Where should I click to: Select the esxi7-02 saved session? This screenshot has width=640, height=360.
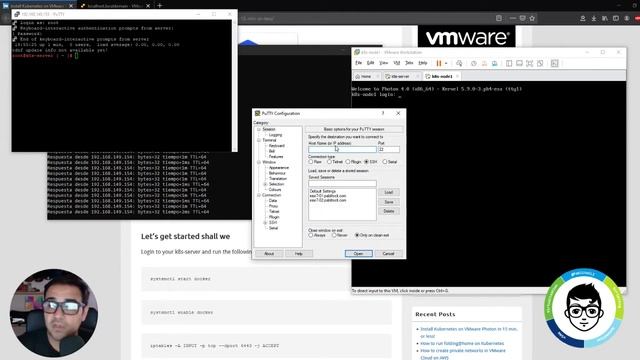coord(327,200)
